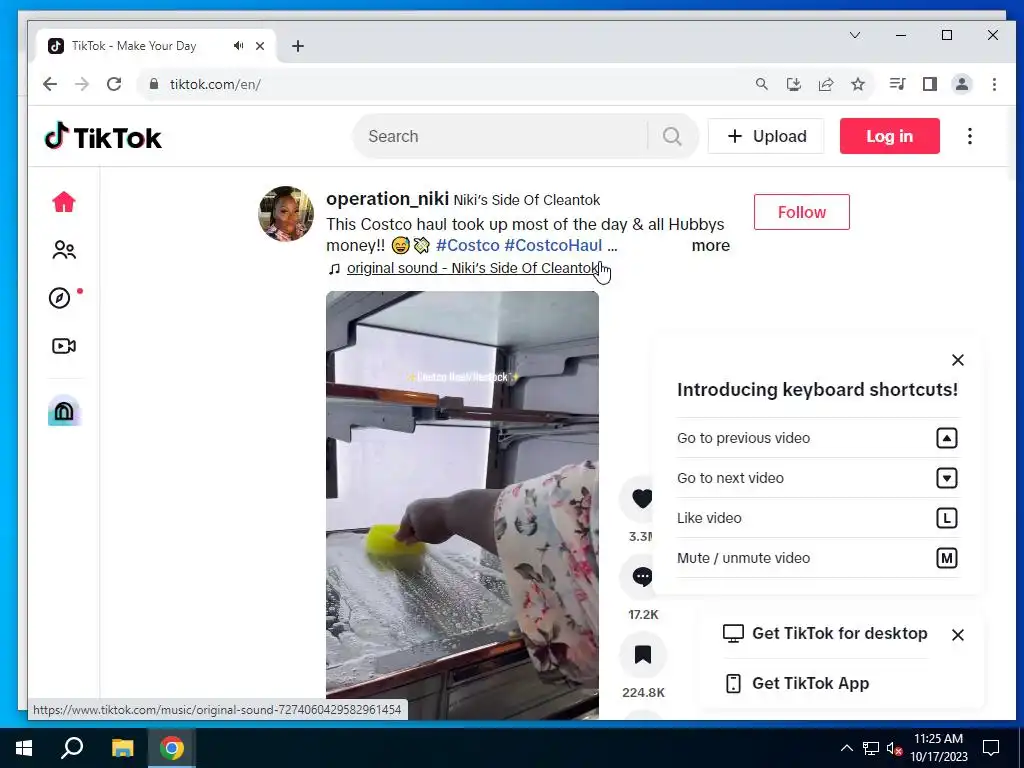Open the operation_niki username link
Screen dimensions: 1024x768
point(387,199)
